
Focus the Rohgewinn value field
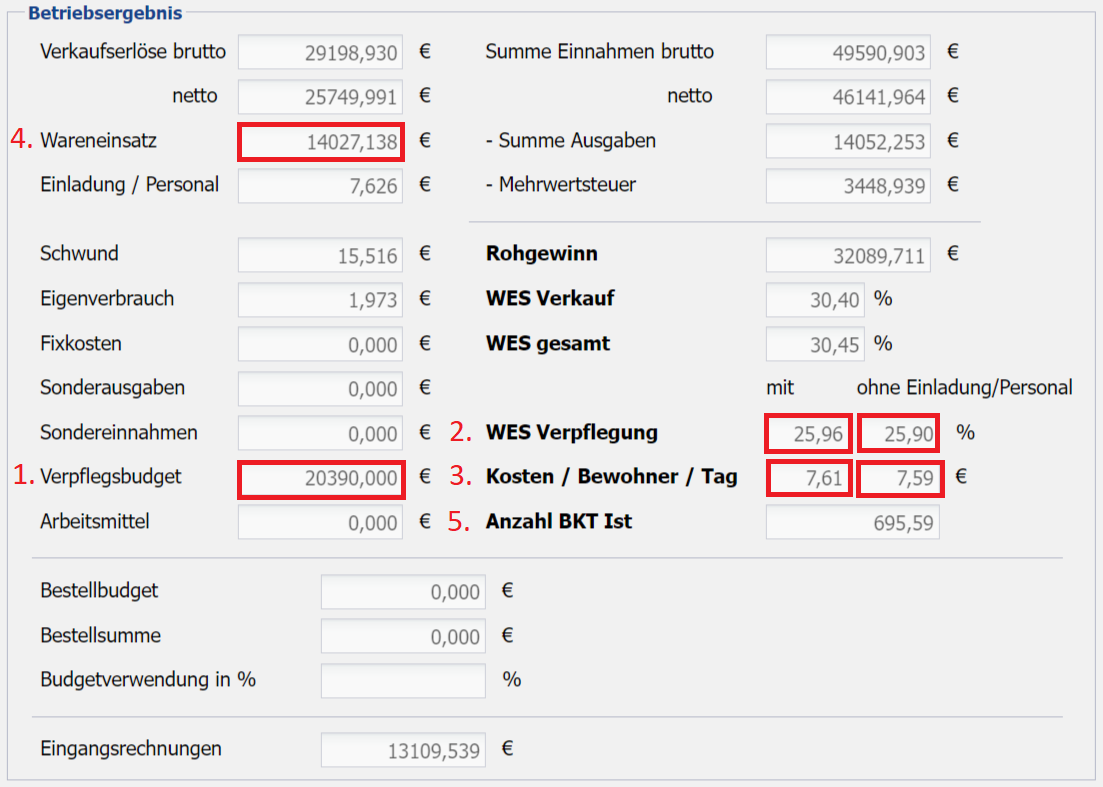(x=848, y=255)
